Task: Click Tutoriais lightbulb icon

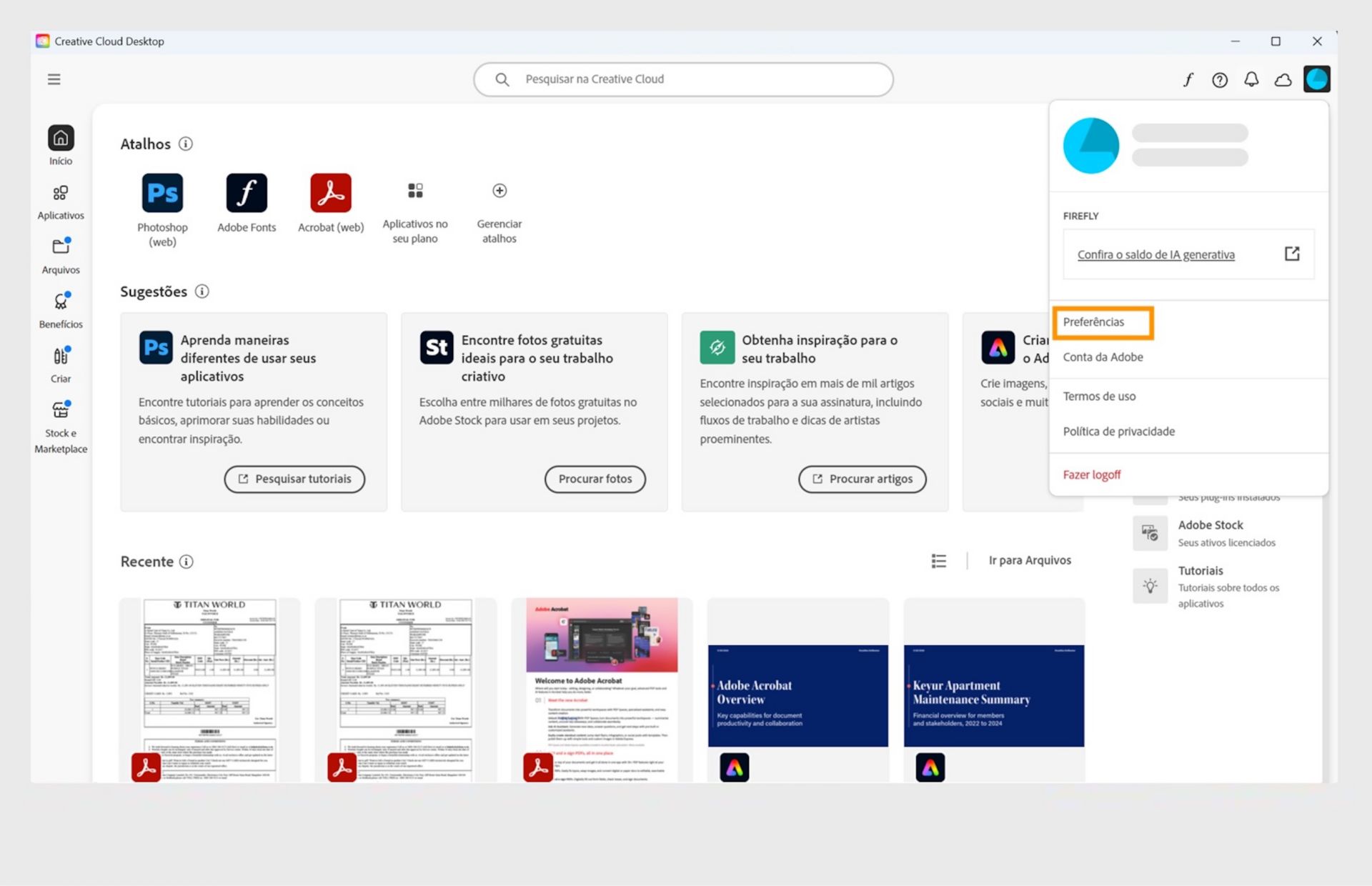Action: 1150,586
